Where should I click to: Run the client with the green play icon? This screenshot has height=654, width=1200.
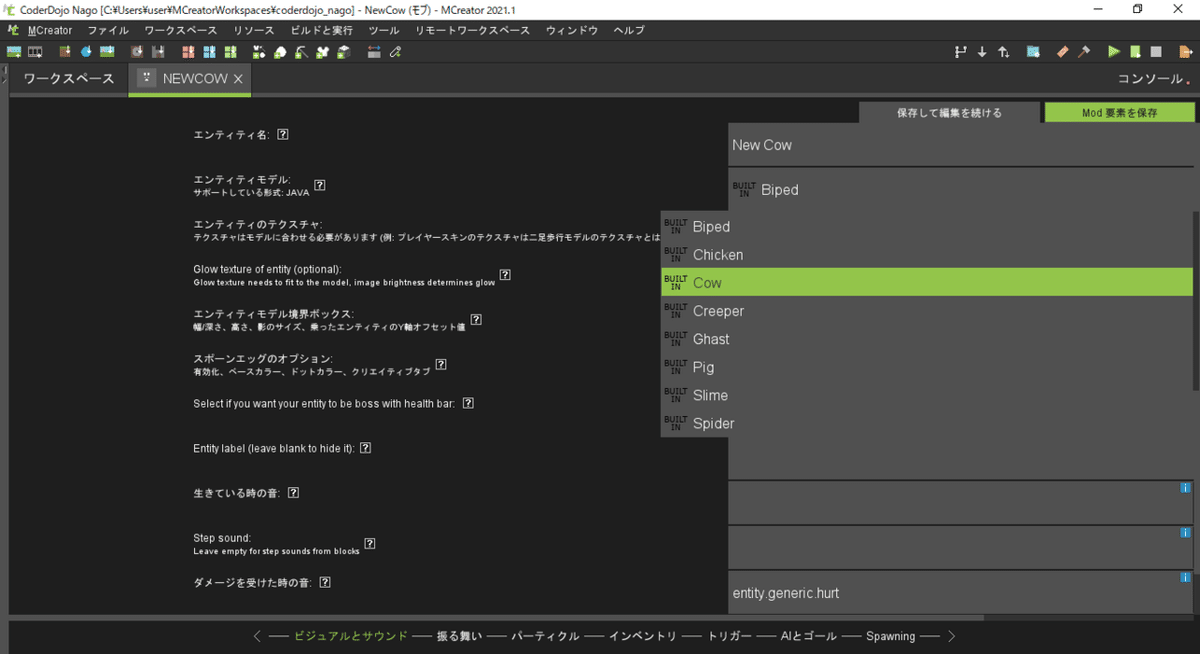point(1112,51)
